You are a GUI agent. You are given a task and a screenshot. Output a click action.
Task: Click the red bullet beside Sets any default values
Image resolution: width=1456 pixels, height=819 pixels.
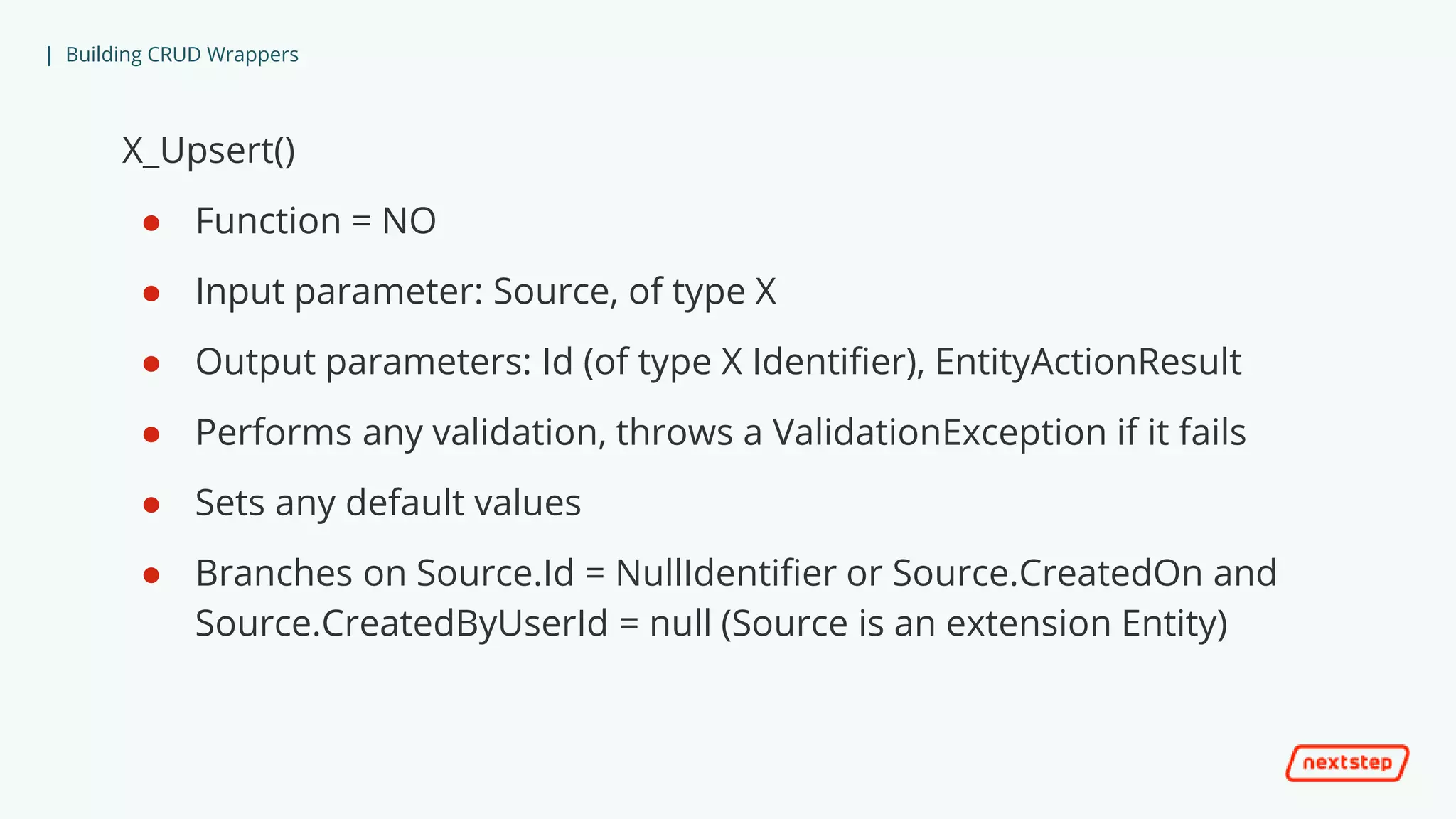151,505
